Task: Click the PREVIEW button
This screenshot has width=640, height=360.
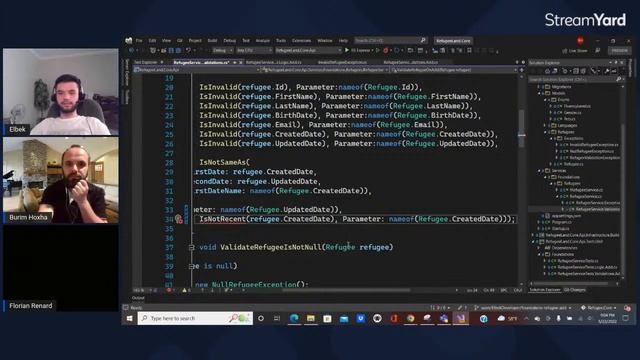Action: point(619,51)
